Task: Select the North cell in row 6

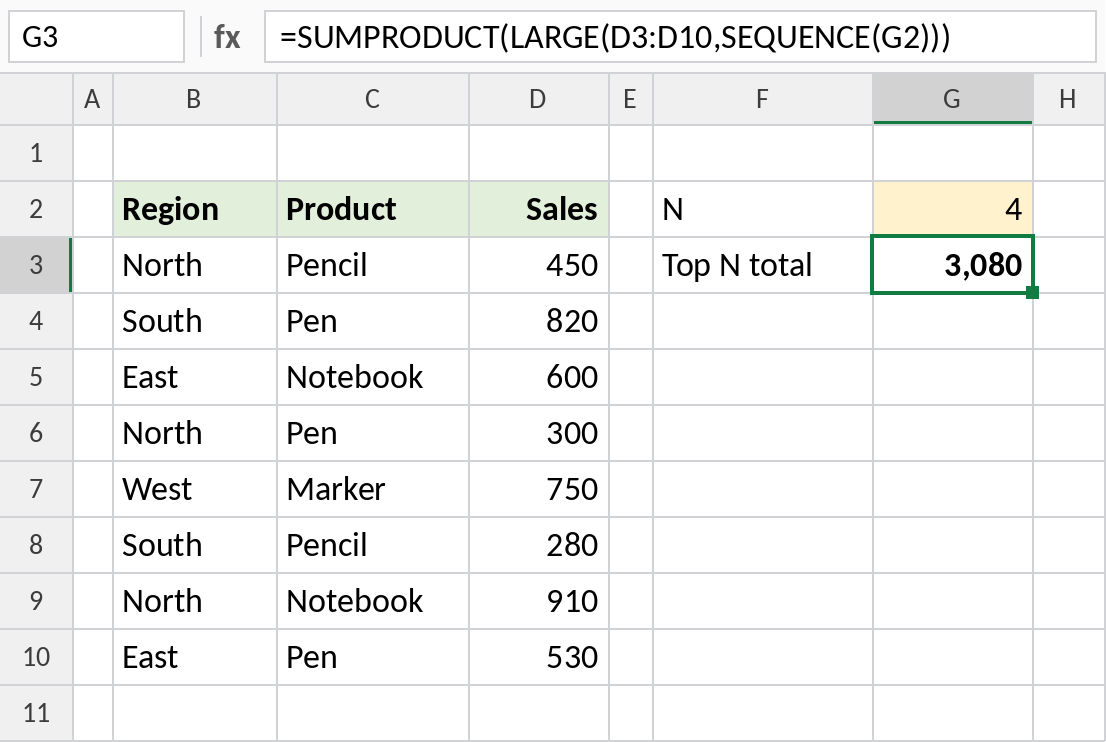Action: [x=195, y=433]
